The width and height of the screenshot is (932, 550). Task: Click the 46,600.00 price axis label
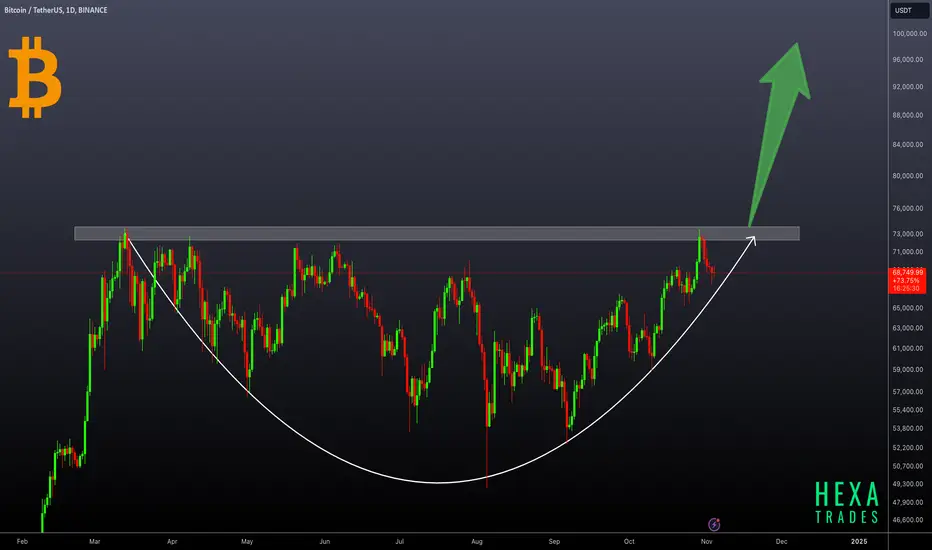pos(908,520)
